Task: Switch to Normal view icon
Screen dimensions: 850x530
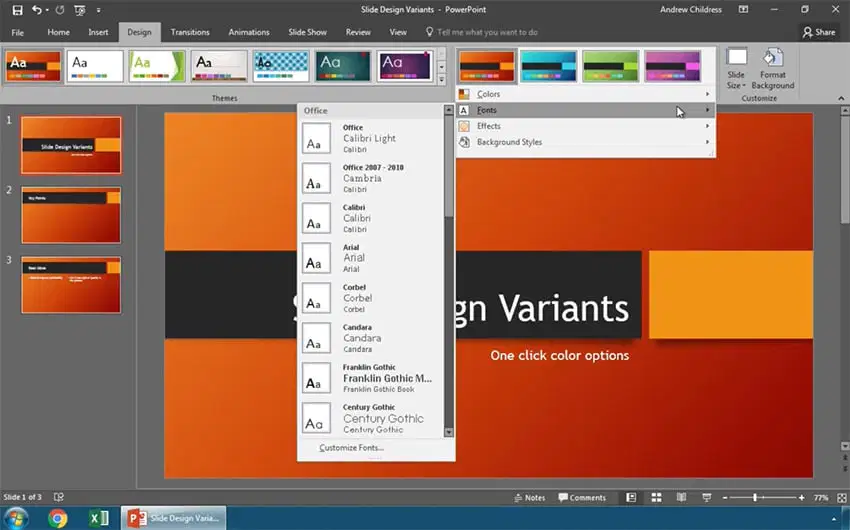Action: (631, 497)
